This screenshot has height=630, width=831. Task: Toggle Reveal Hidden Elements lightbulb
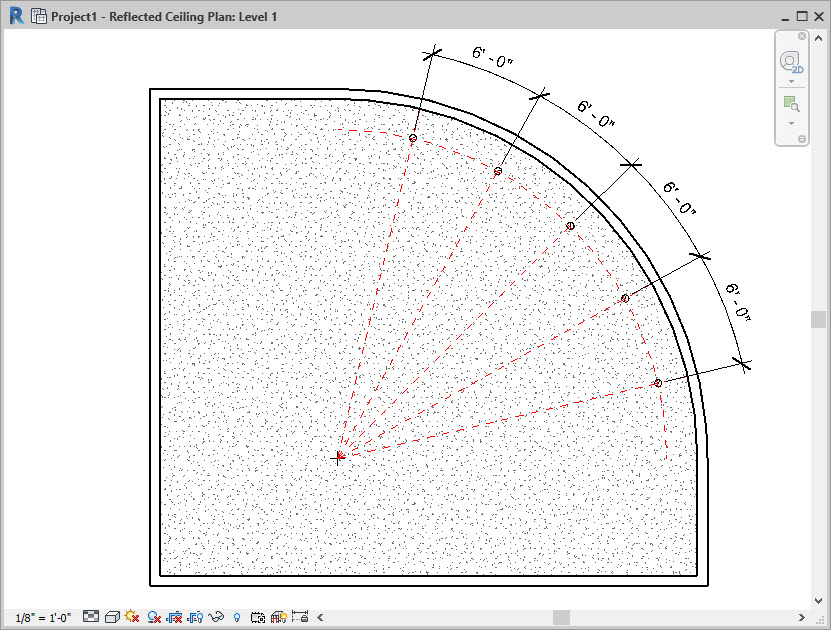tap(237, 617)
